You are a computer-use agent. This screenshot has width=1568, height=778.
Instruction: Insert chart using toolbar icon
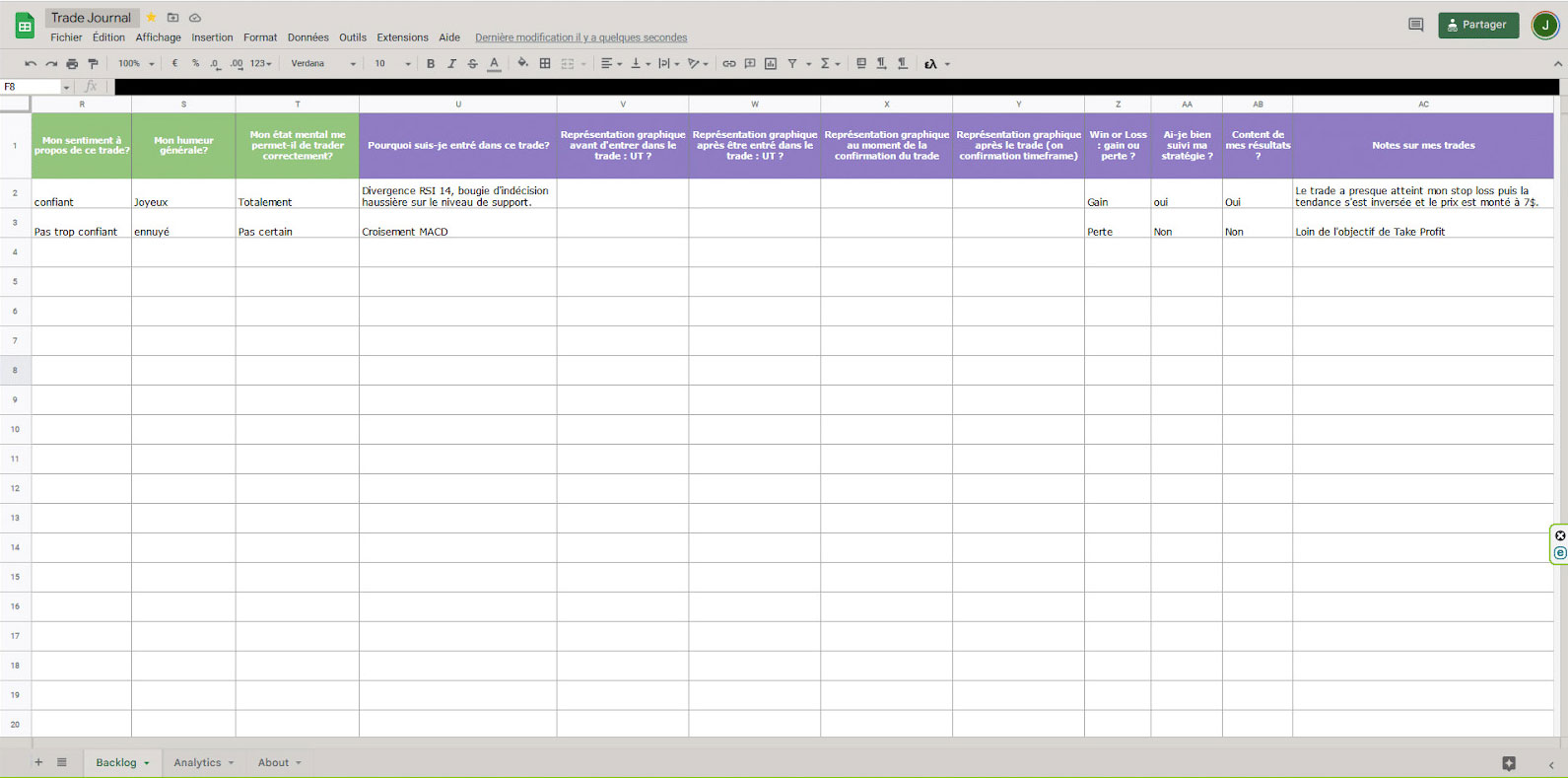coord(771,63)
